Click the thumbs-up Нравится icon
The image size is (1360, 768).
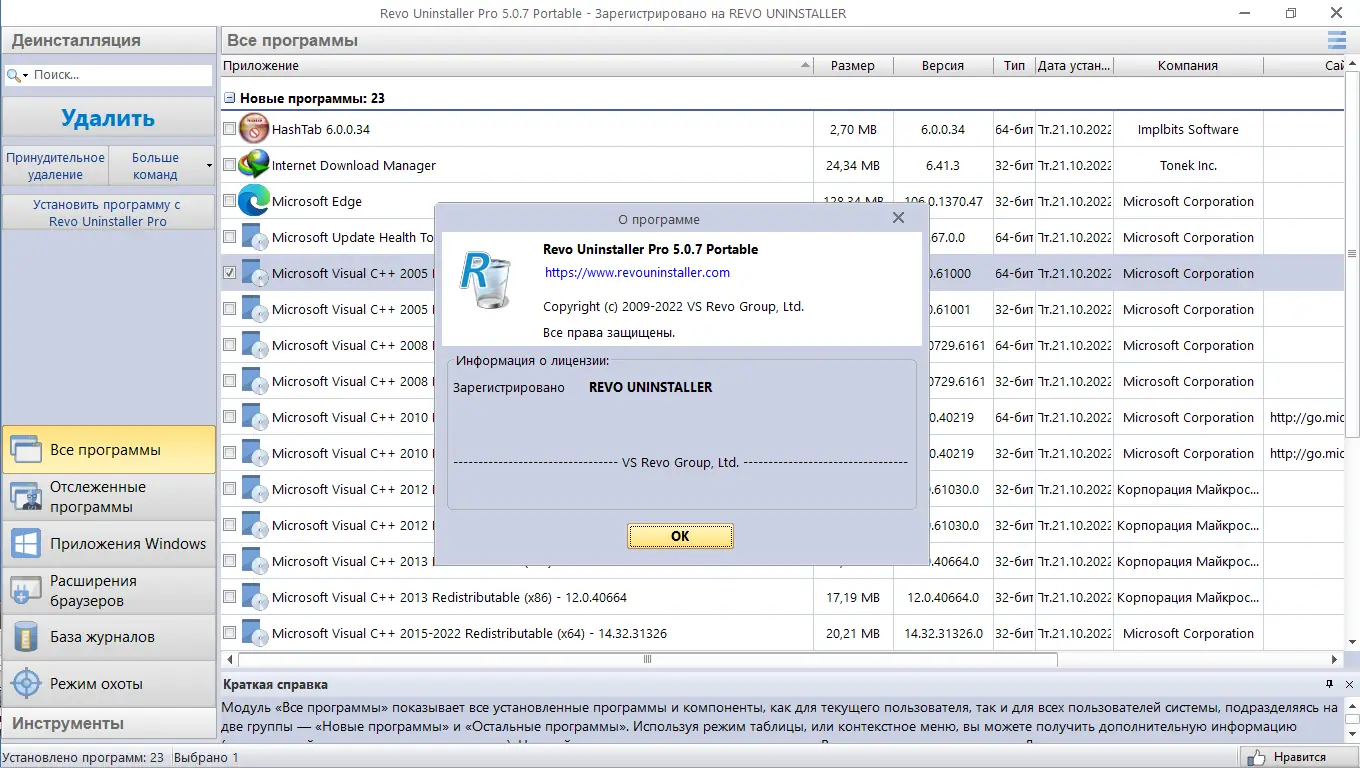click(x=1255, y=757)
